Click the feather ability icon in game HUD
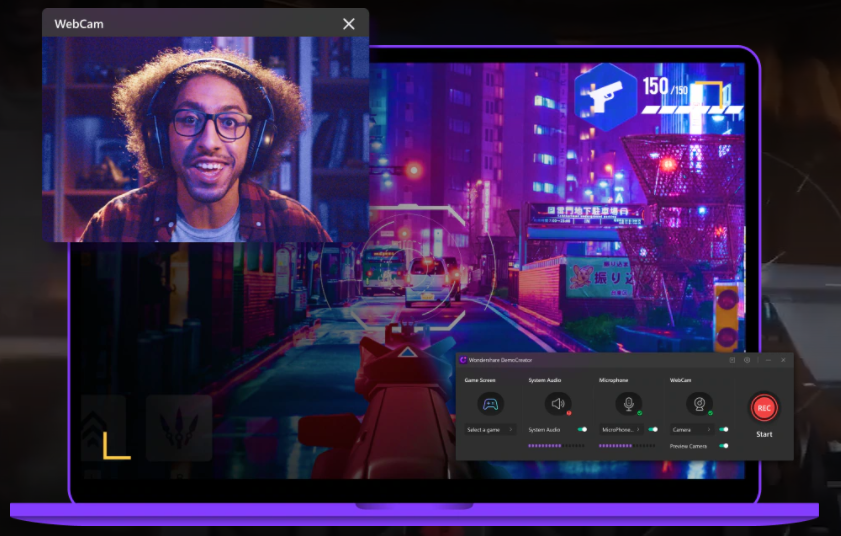The image size is (841, 536). click(179, 428)
